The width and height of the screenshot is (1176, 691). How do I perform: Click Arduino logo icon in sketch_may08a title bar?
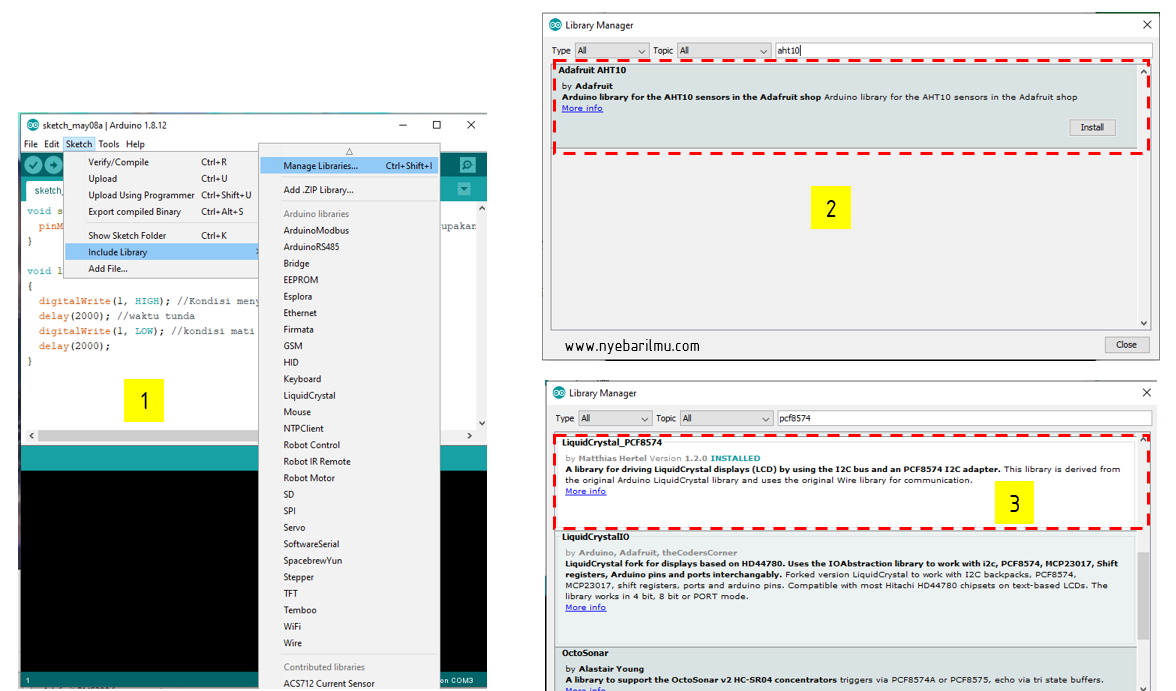coord(32,125)
